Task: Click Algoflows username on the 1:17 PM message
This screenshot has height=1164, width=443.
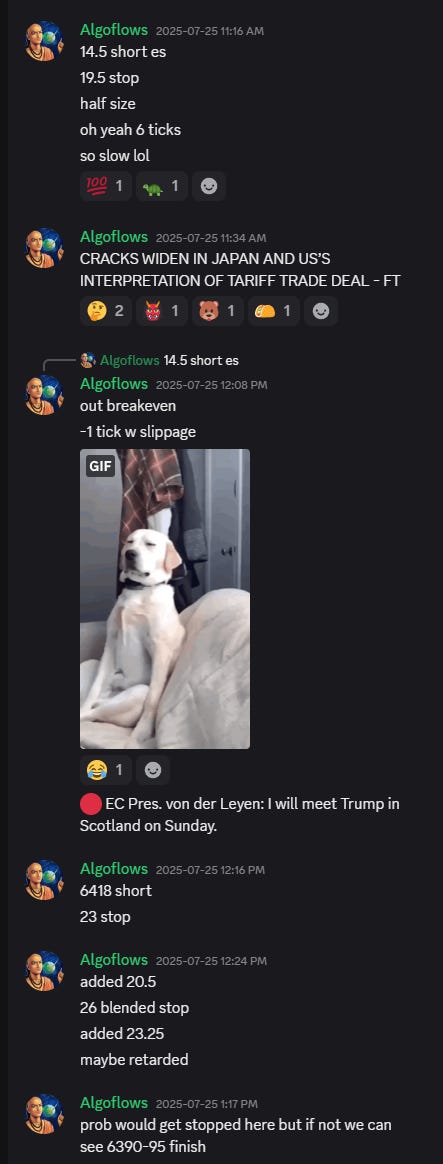Action: [114, 1103]
